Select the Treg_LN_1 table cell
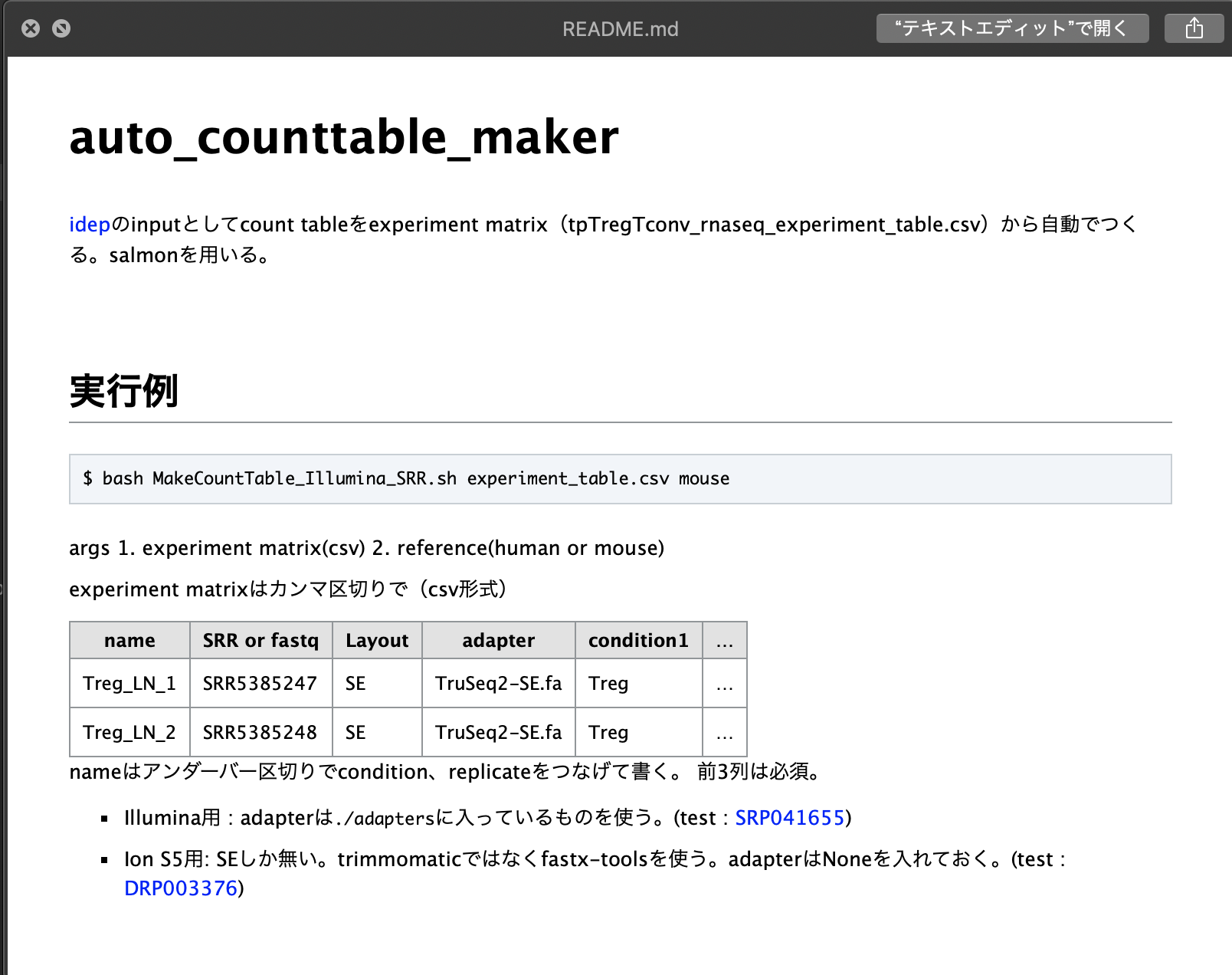The width and height of the screenshot is (1232, 975). [129, 683]
